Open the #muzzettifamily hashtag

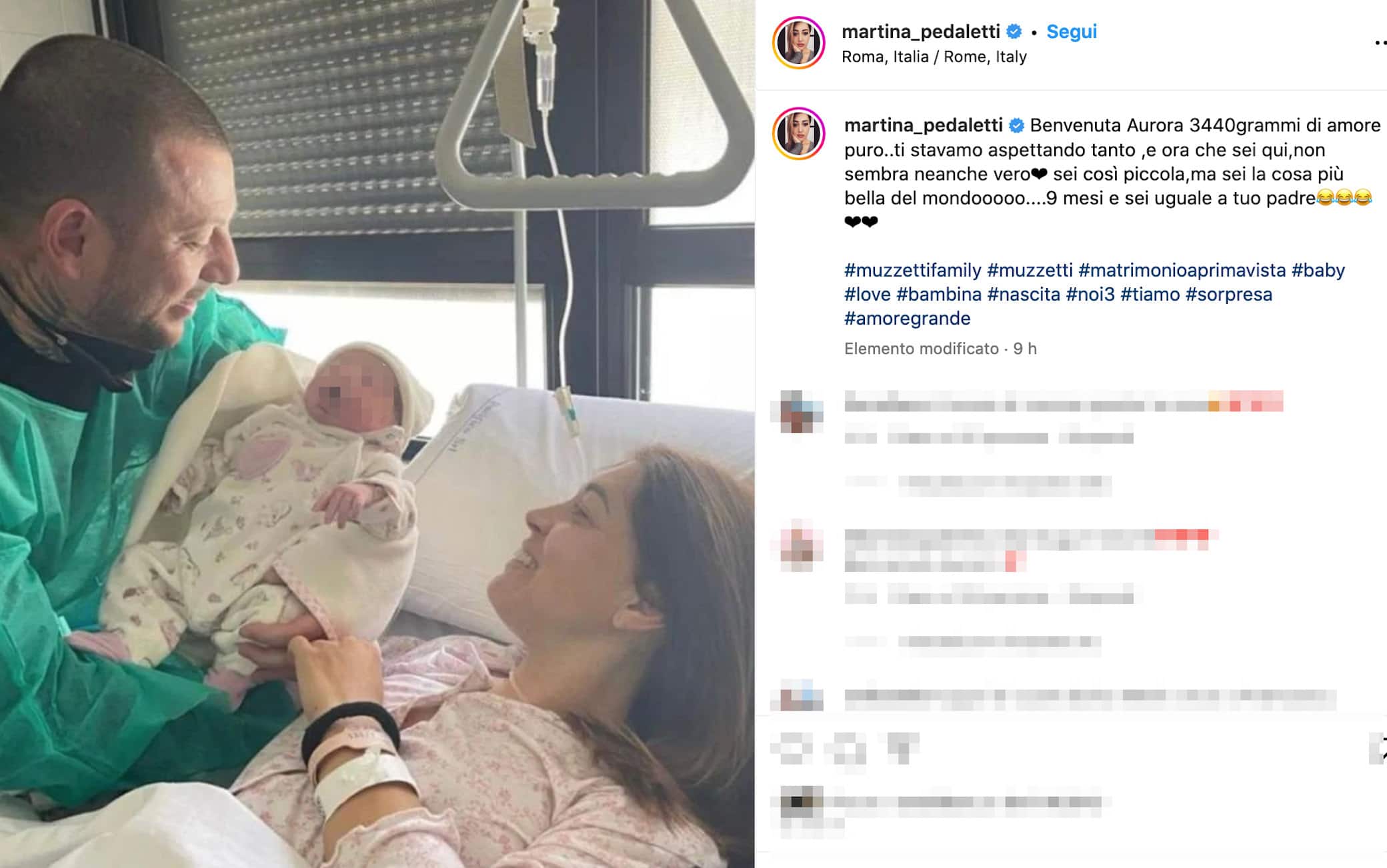pos(912,270)
